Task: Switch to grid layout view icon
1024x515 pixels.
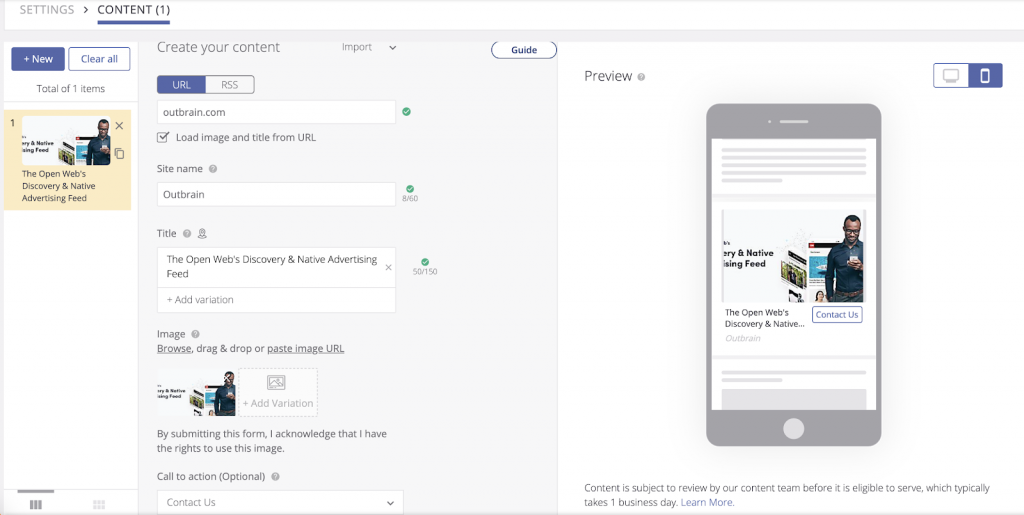Action: tap(99, 505)
